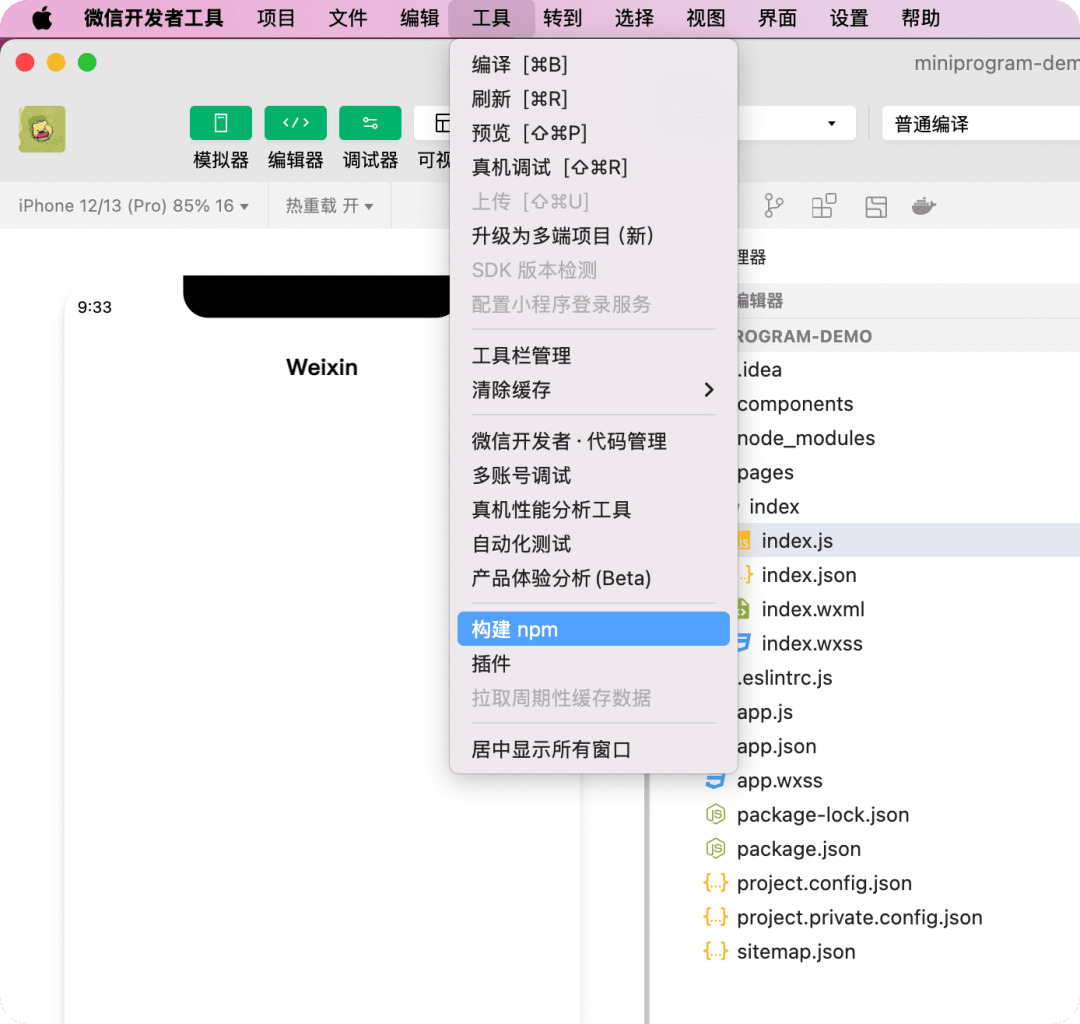
Task: Open the source control branch icon
Action: coord(773,206)
